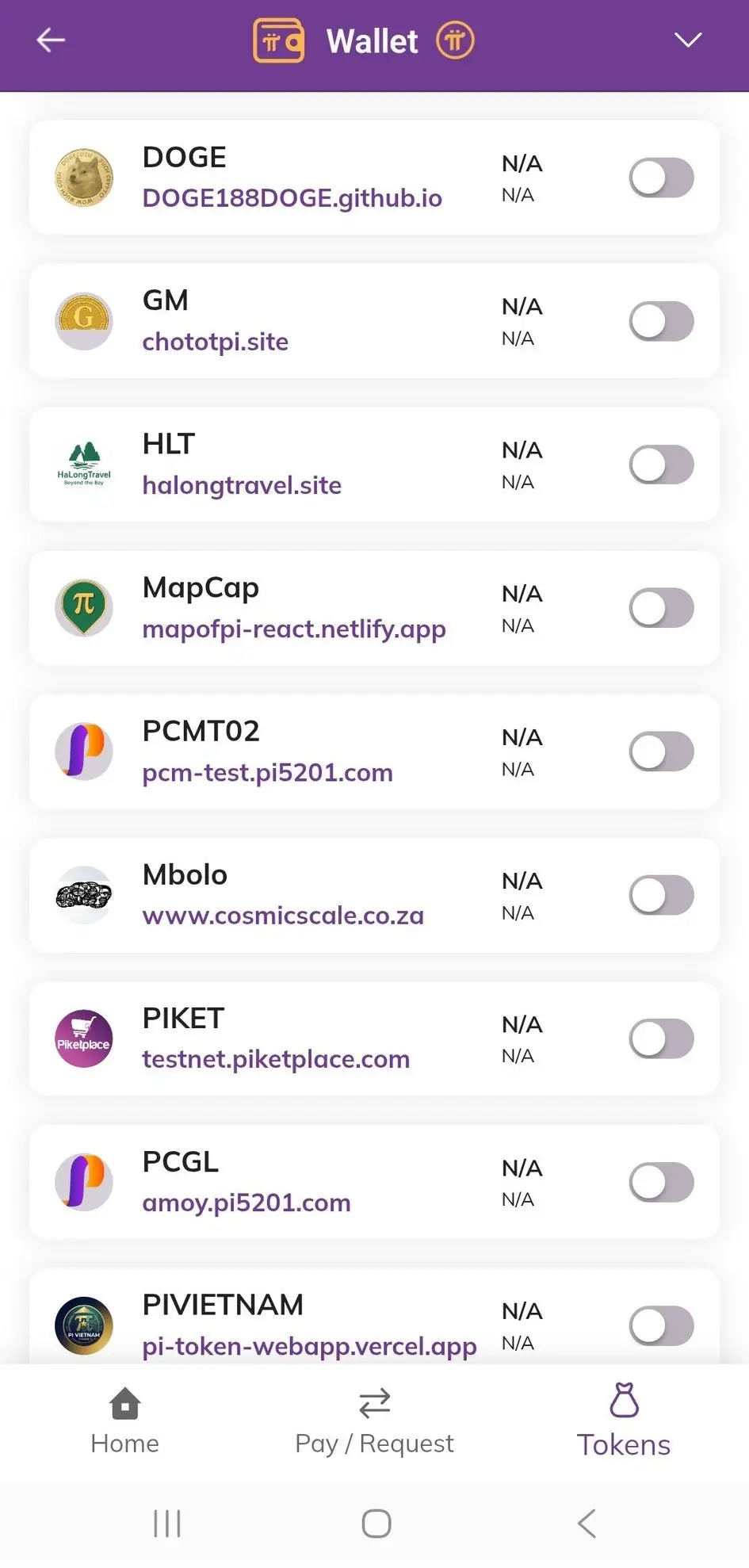Select the MapCap Pi map pin icon
749x1568 pixels.
tap(83, 608)
